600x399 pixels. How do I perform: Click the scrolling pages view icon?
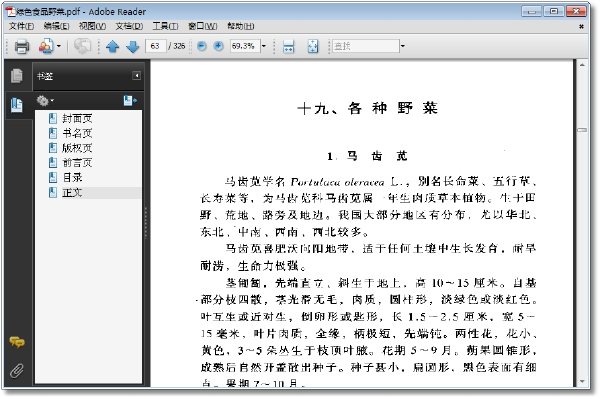click(289, 47)
